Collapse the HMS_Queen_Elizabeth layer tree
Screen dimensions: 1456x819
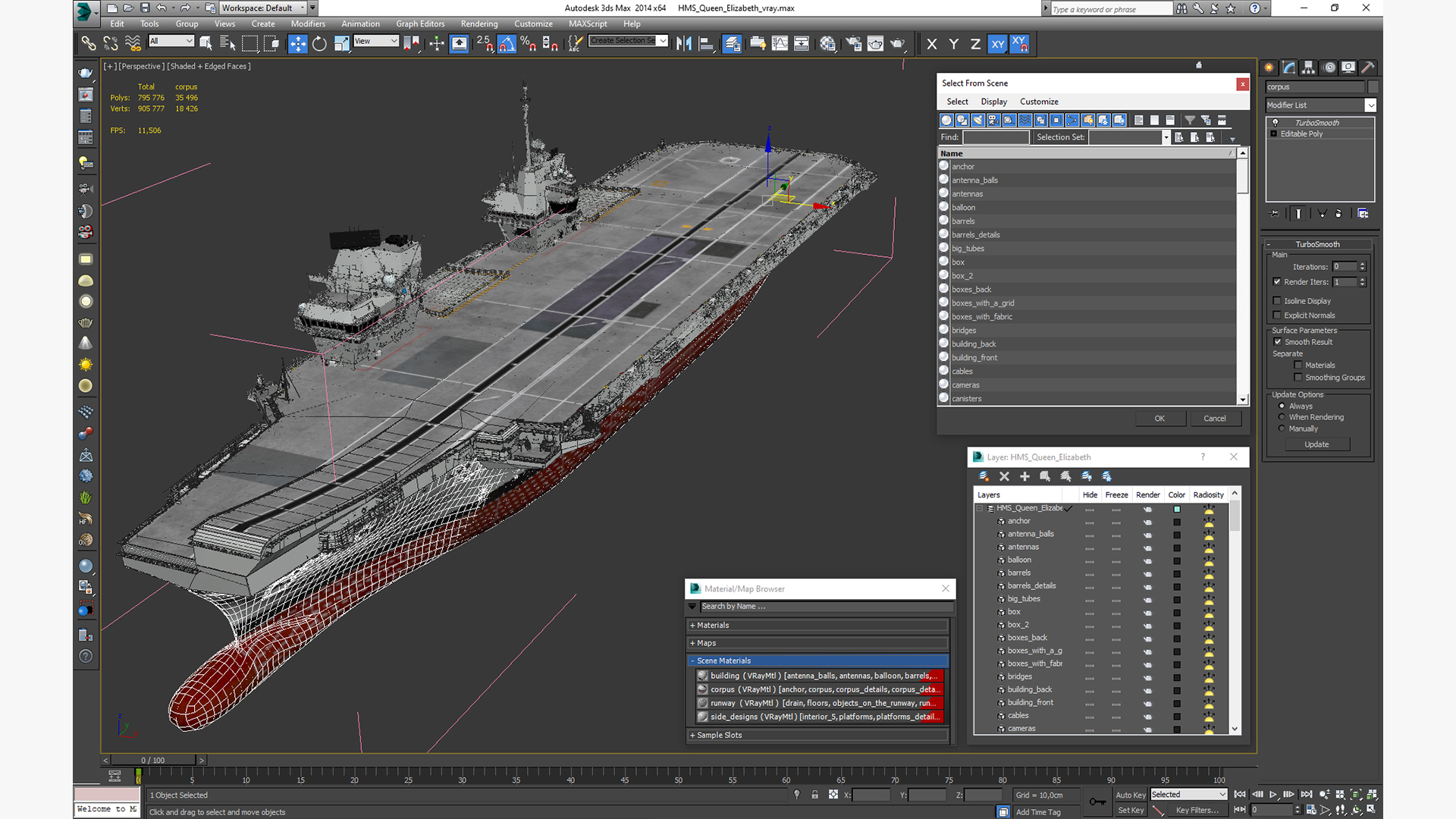pyautogui.click(x=980, y=509)
